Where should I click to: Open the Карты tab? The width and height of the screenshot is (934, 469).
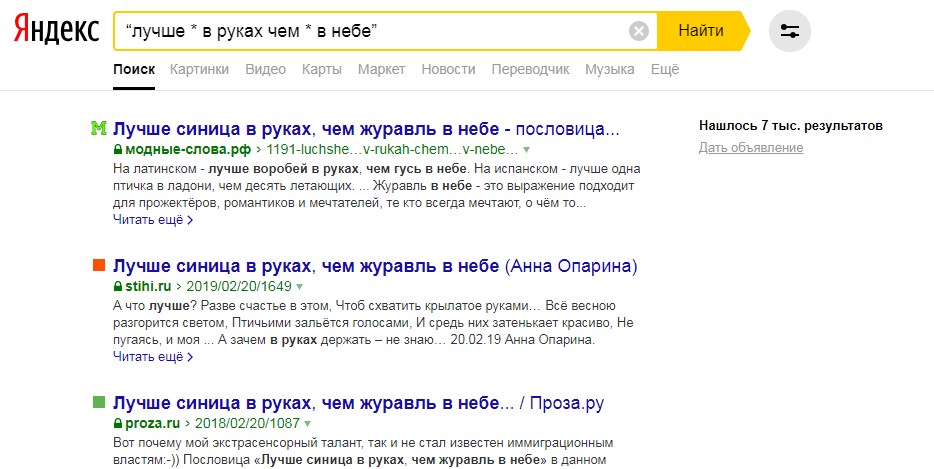click(x=322, y=70)
